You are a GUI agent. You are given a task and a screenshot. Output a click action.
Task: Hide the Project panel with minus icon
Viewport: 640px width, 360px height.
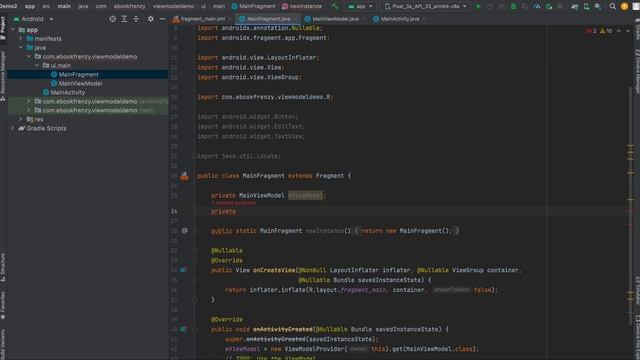162,19
